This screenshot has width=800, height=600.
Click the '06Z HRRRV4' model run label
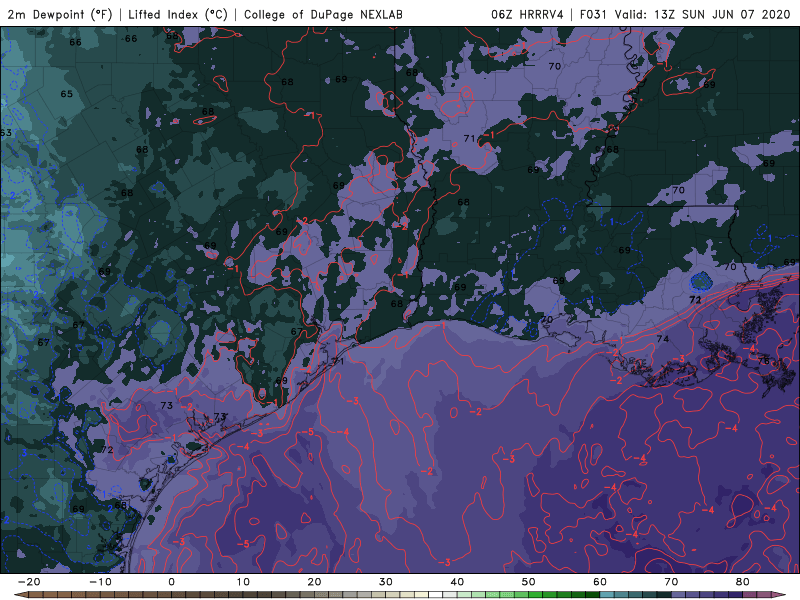tap(527, 14)
